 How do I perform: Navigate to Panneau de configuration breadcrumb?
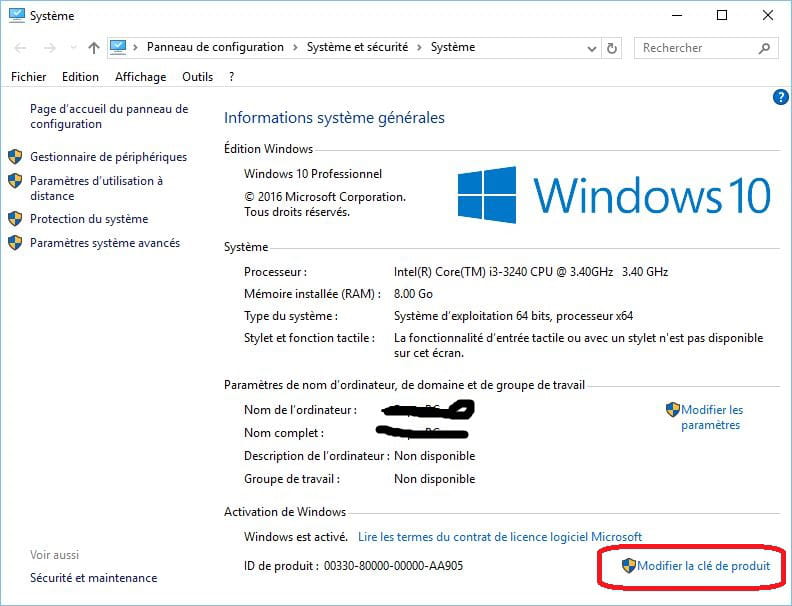tap(215, 47)
